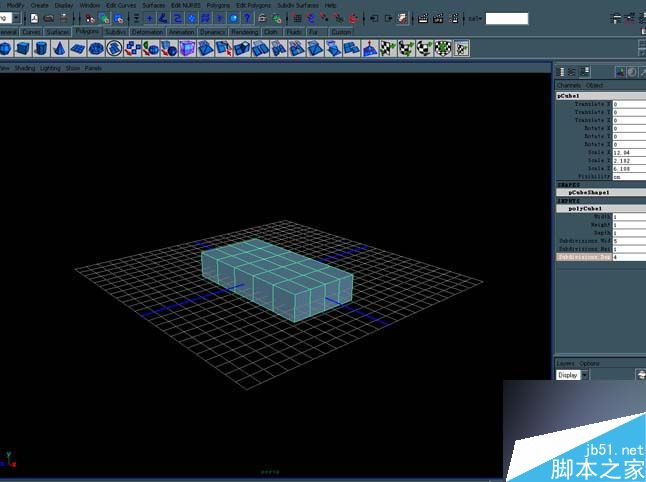Click the save scene icon
Viewport: 646px width, 482px height.
[x=63, y=18]
